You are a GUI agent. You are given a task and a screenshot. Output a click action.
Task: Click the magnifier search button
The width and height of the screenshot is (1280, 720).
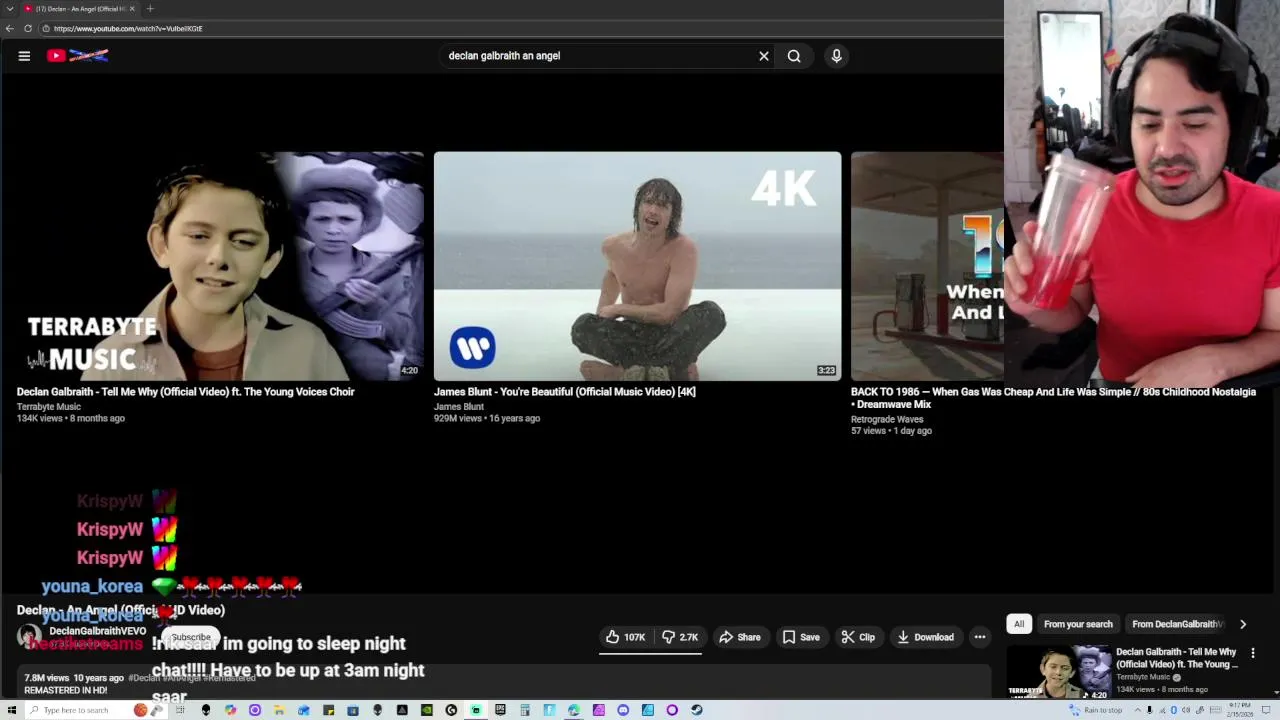pyautogui.click(x=794, y=56)
